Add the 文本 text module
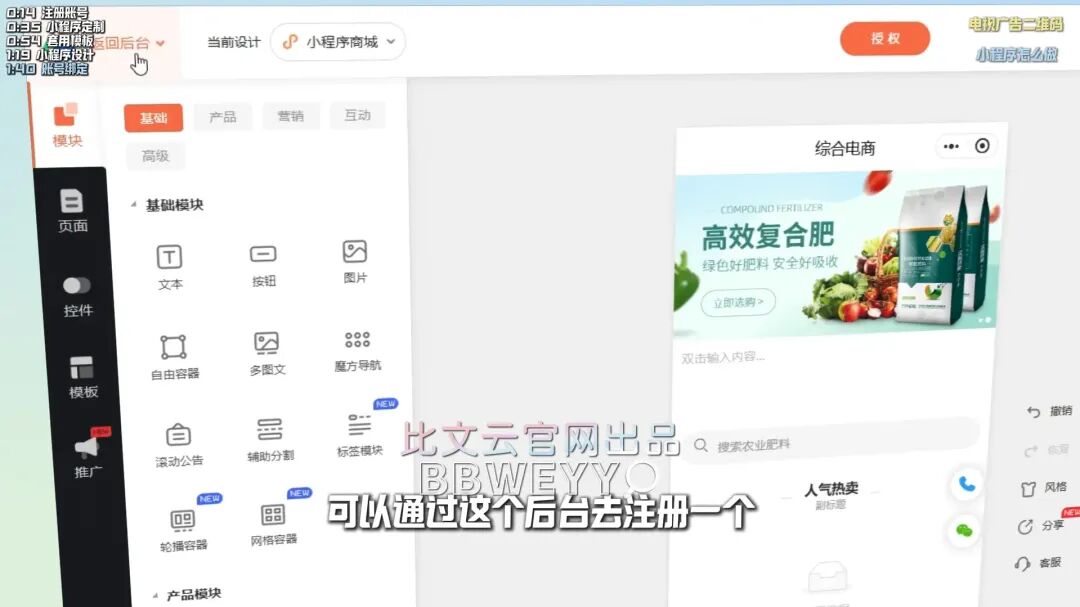 (x=170, y=265)
